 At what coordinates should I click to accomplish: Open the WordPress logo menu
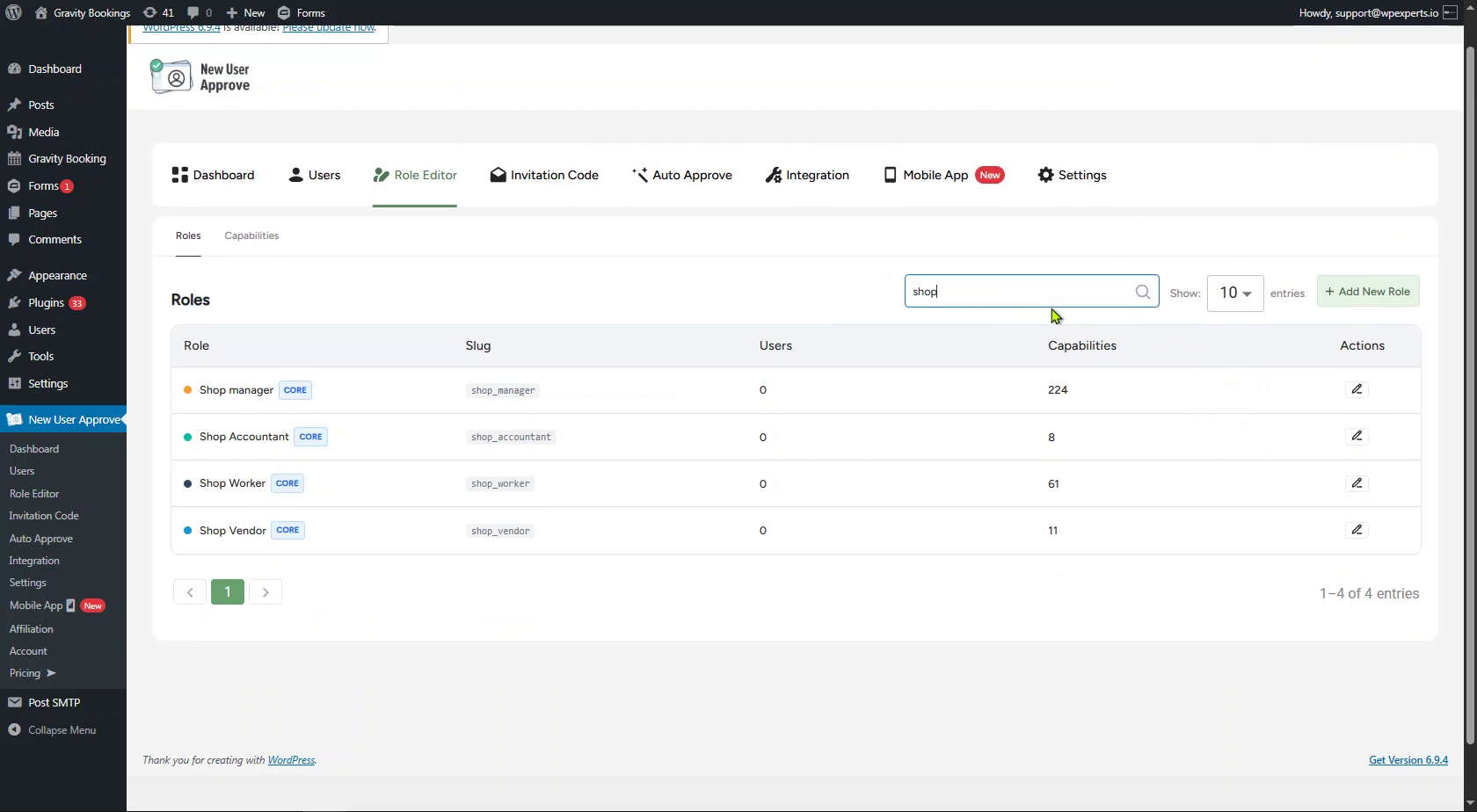[x=14, y=12]
